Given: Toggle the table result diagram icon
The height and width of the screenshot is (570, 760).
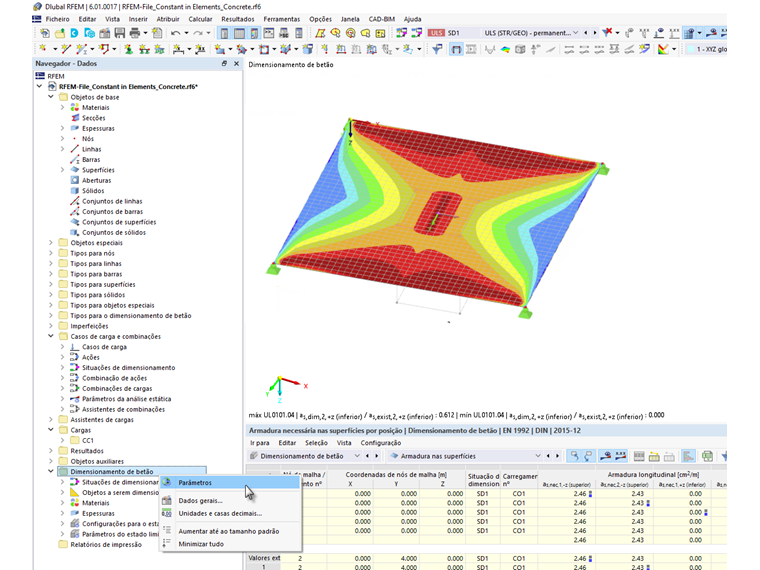Looking at the screenshot, I should 688,456.
